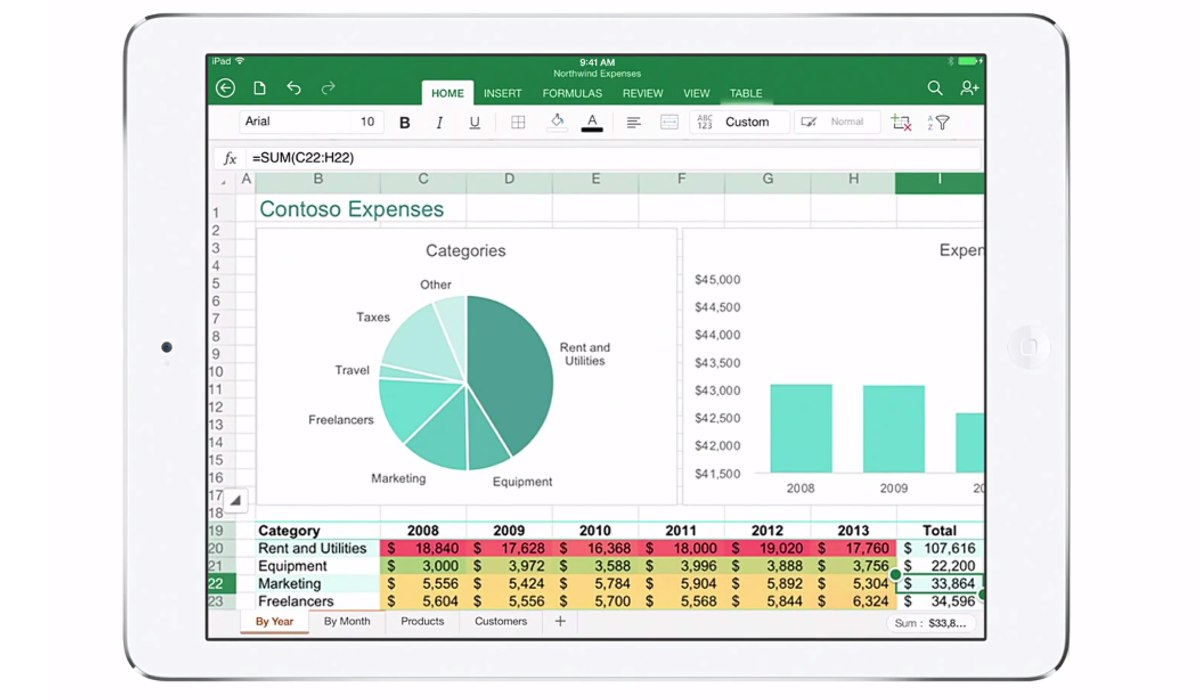Open the share with people icon

(968, 89)
